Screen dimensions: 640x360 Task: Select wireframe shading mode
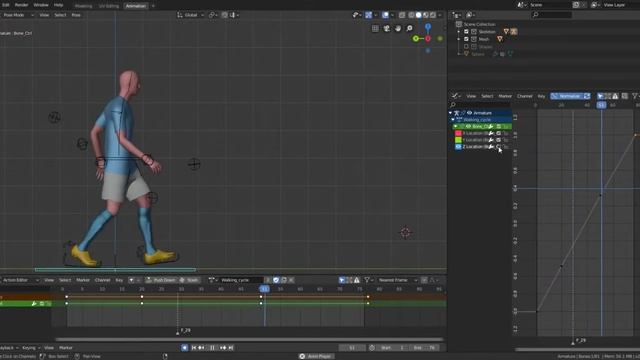[x=411, y=15]
